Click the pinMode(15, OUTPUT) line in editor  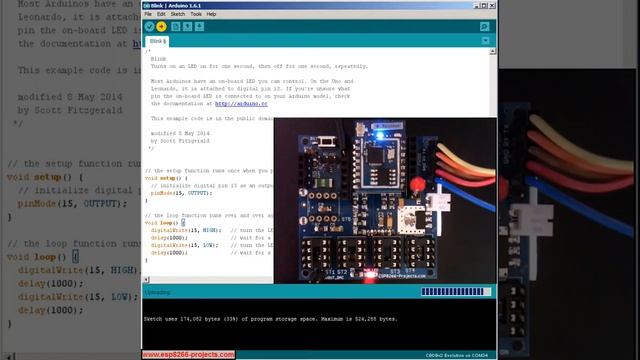click(181, 193)
